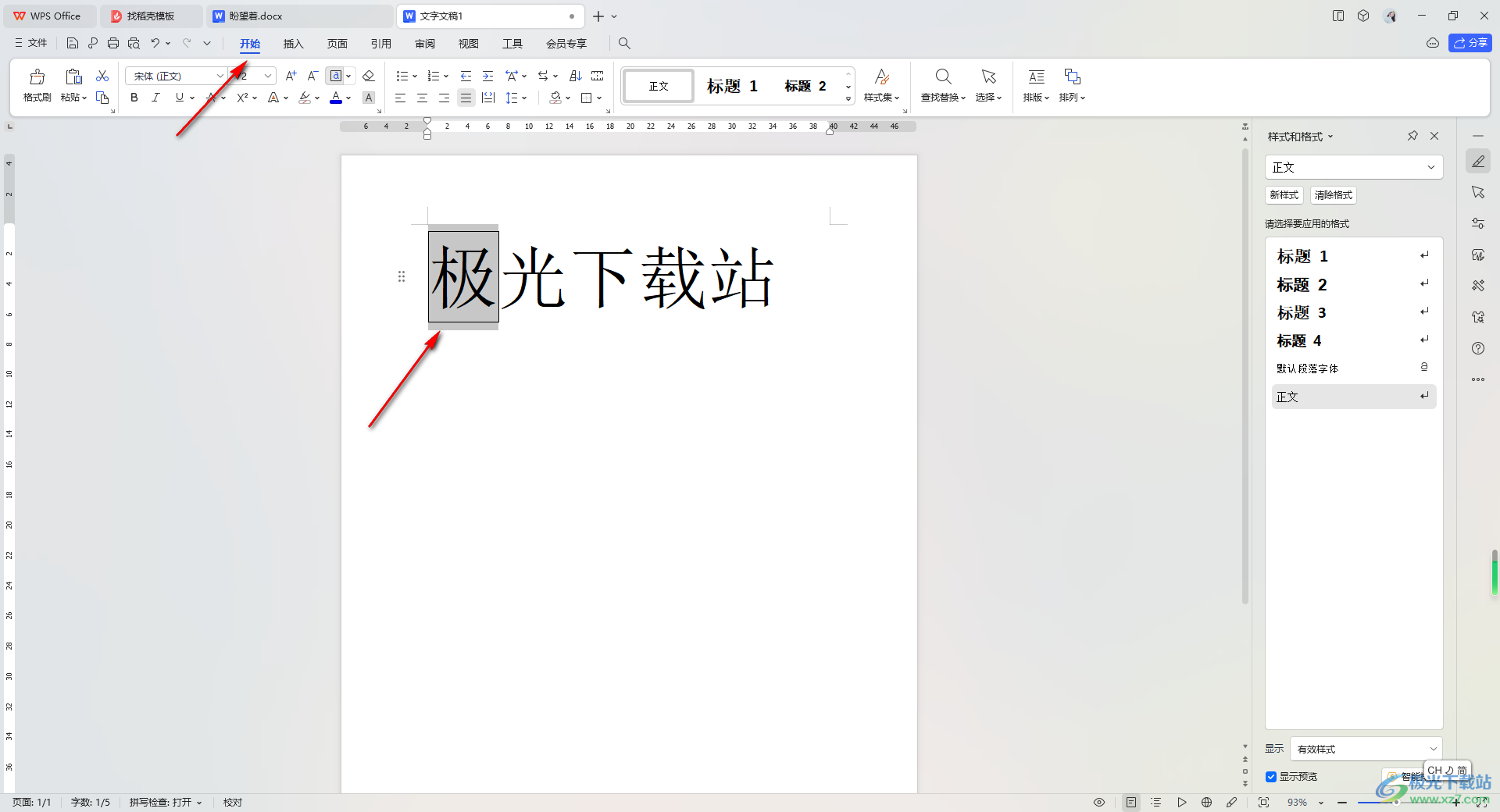Switch to the 引用 tab
This screenshot has width=1500, height=812.
pyautogui.click(x=380, y=43)
